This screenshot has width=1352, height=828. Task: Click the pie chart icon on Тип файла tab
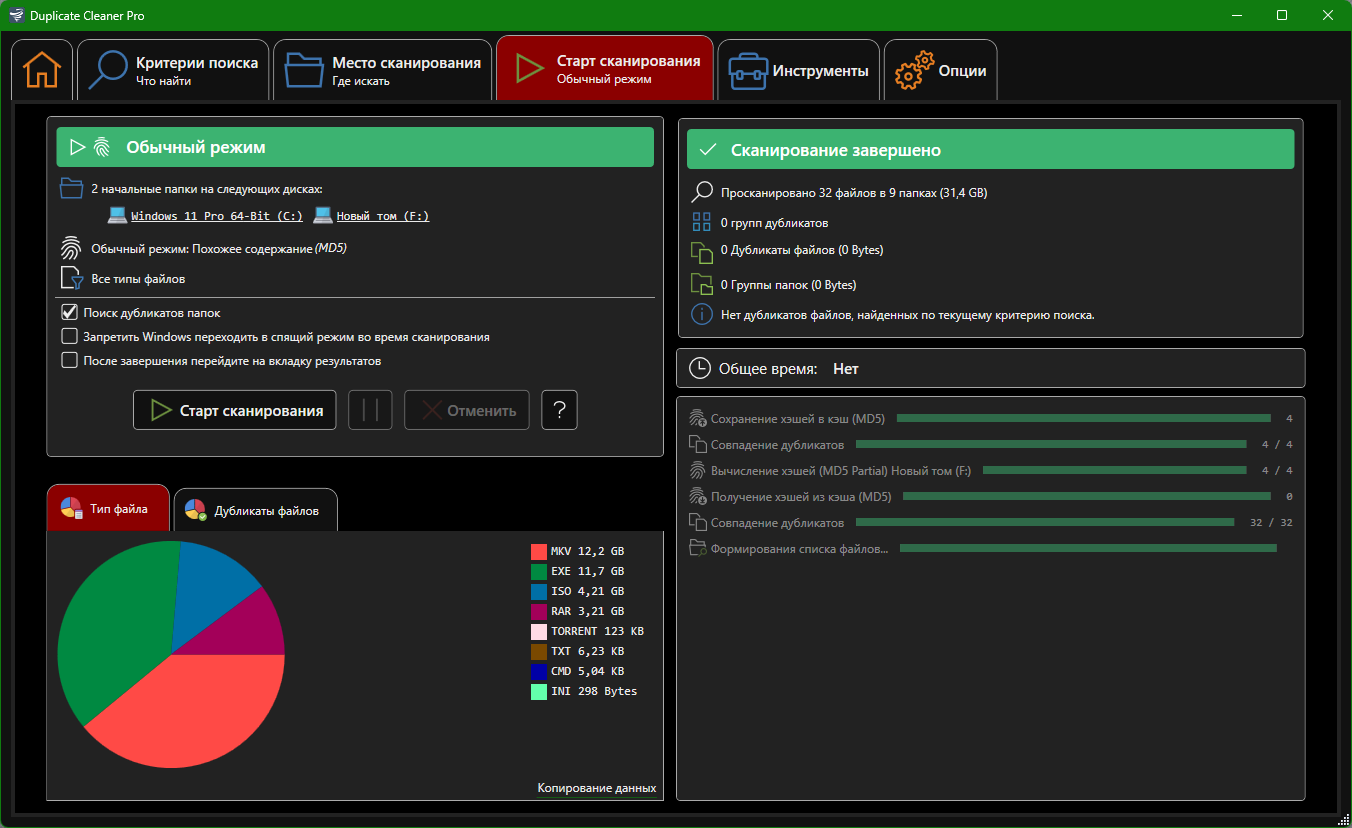pos(71,508)
